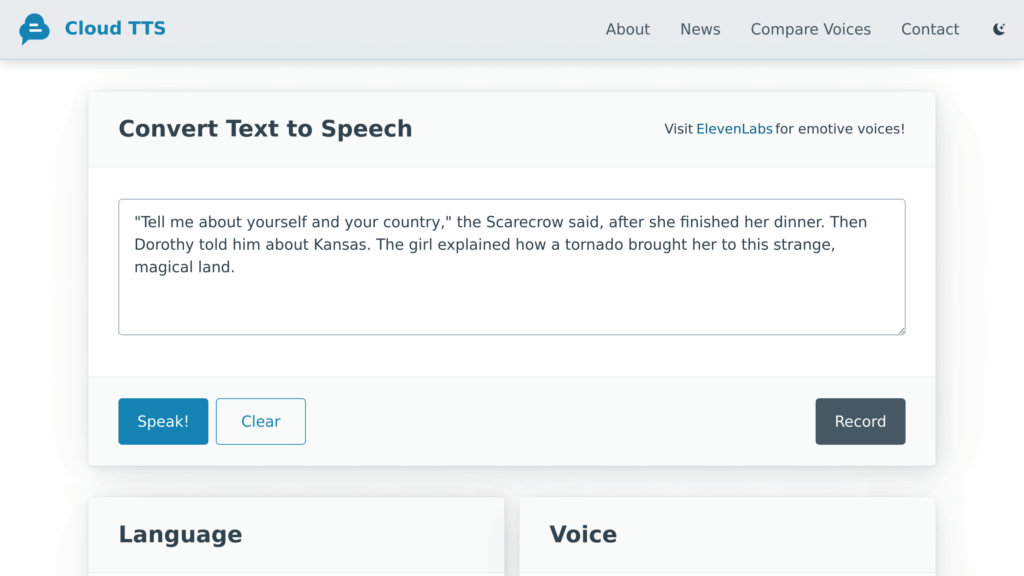Viewport: 1024px width, 576px height.
Task: Click the "for emotive voices!" text
Action: [840, 129]
